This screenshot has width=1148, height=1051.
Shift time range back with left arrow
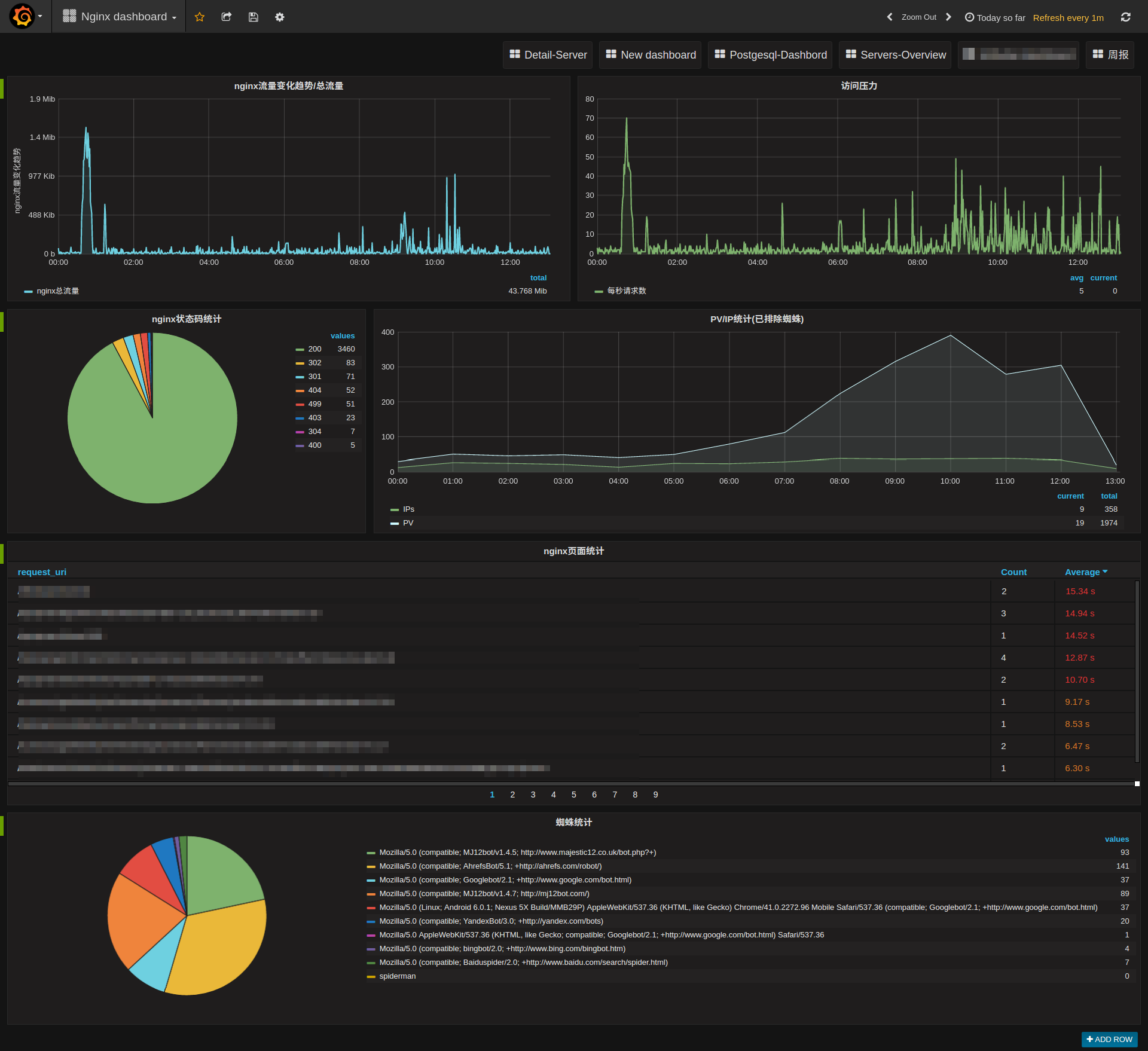pos(890,17)
